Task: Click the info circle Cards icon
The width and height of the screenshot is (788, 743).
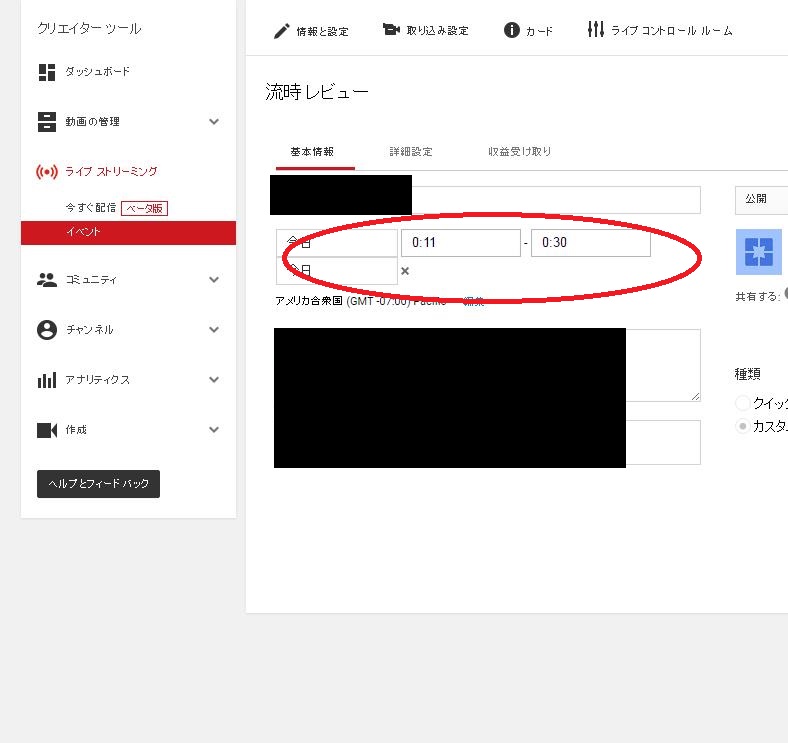Action: pyautogui.click(x=511, y=30)
